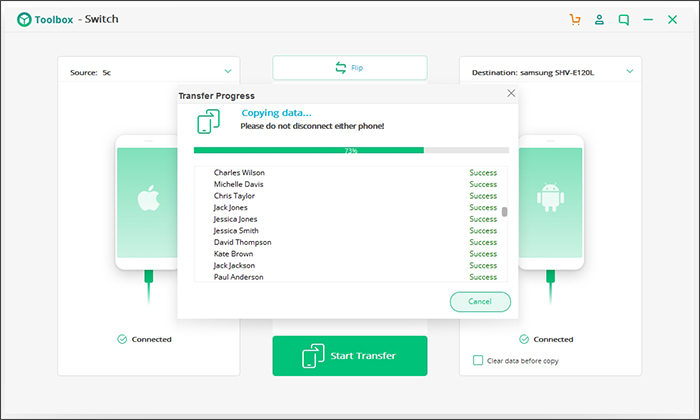Click the 73% progress bar
700x420 pixels.
[351, 150]
